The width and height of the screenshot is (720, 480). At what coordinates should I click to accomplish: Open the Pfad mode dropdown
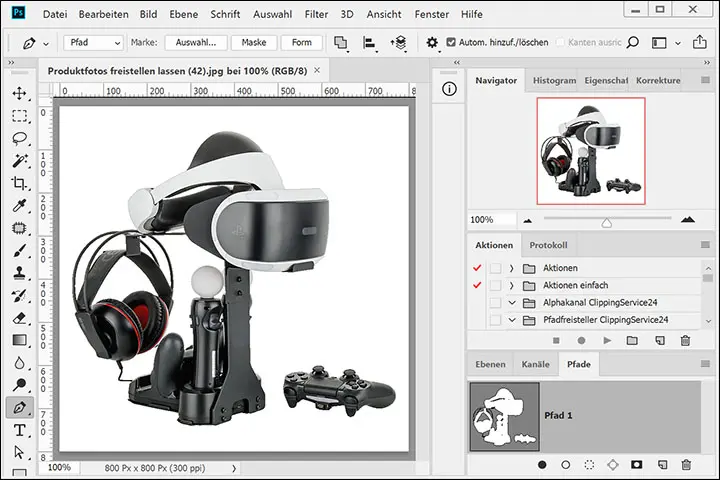[92, 43]
